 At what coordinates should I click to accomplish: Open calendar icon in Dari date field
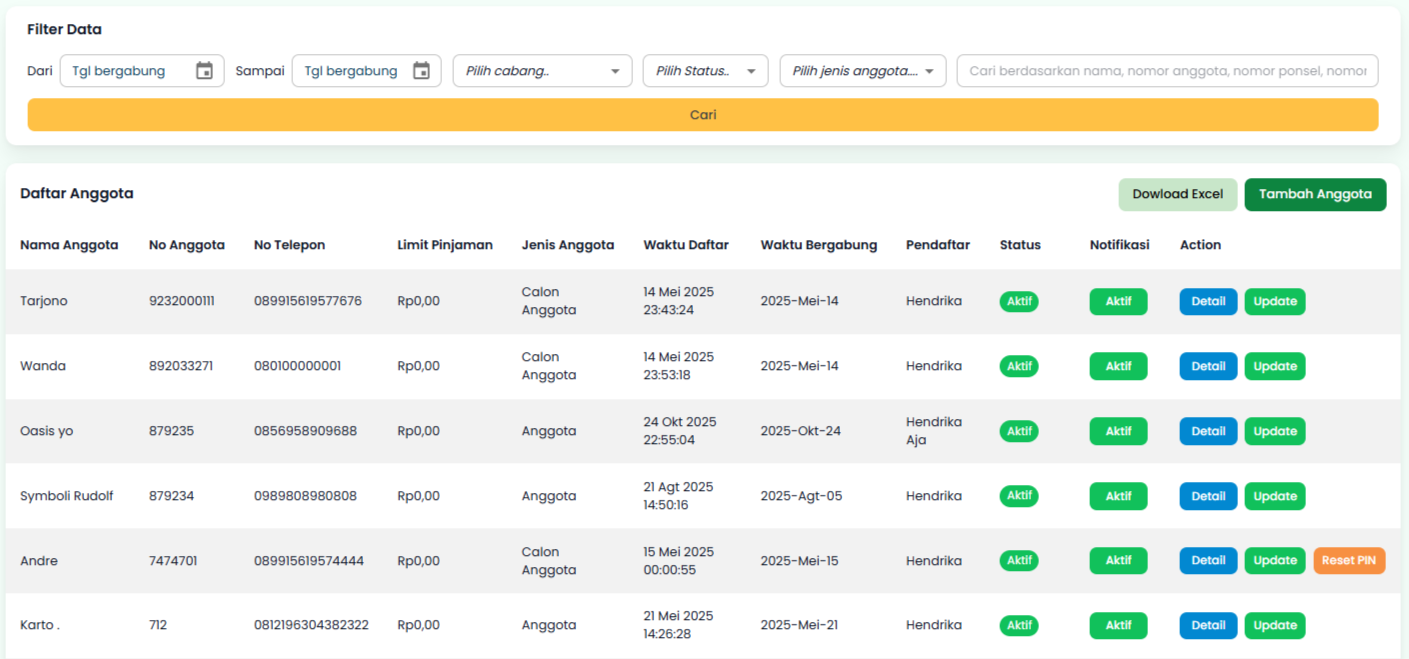coord(204,71)
